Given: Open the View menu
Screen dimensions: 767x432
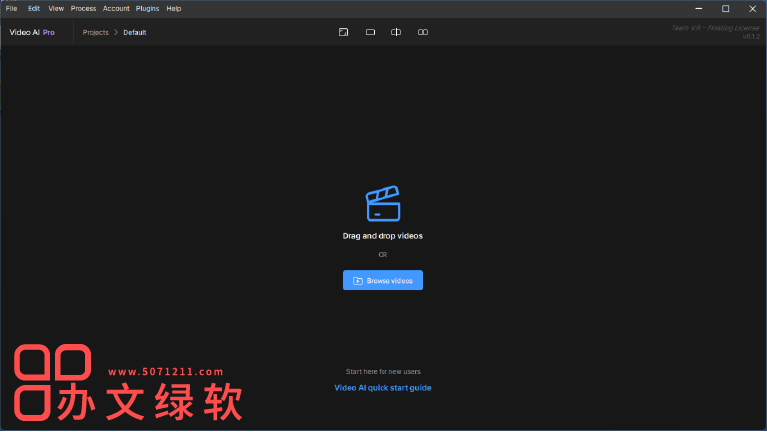Looking at the screenshot, I should point(56,8).
